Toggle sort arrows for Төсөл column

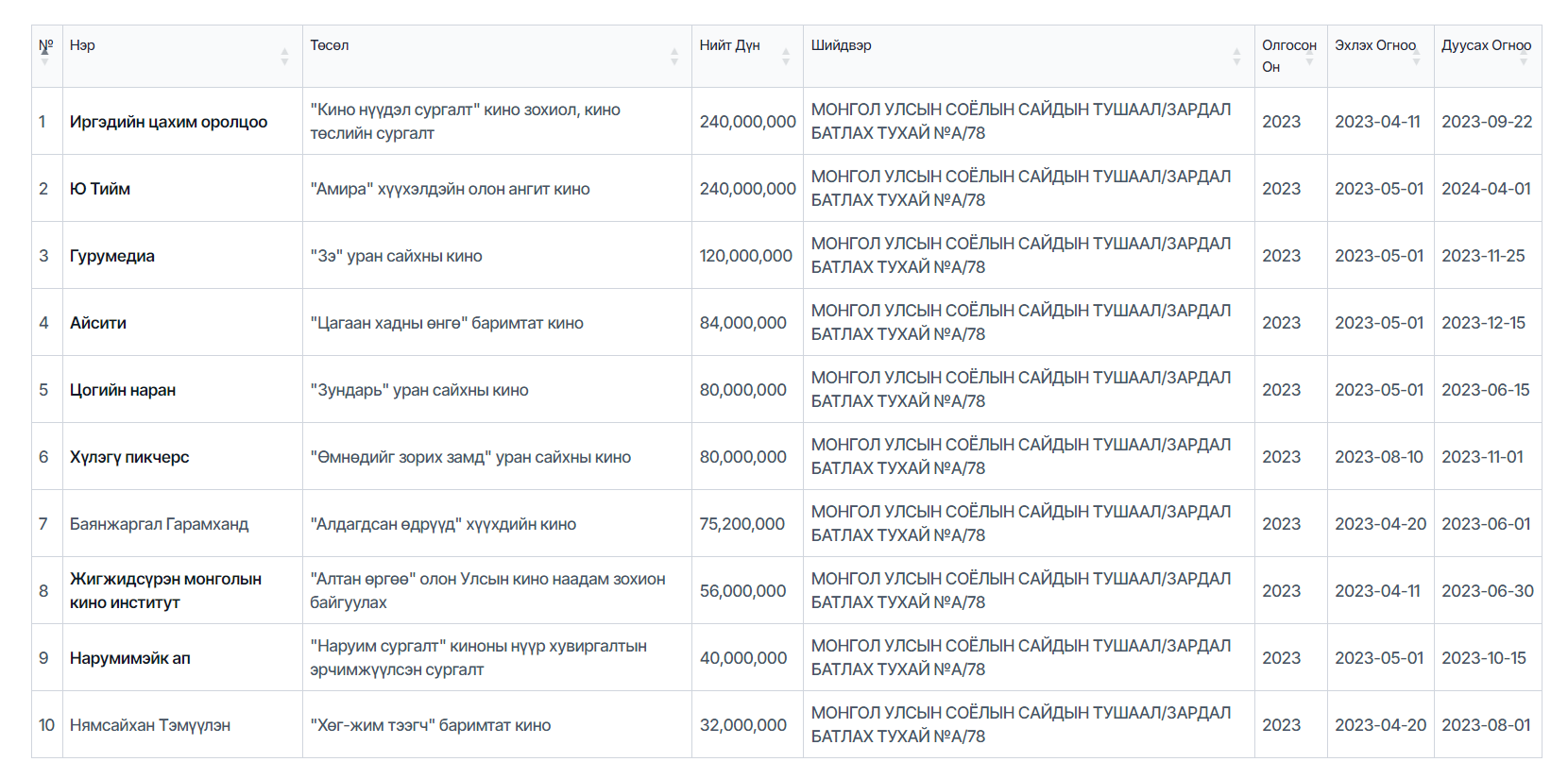(x=674, y=57)
